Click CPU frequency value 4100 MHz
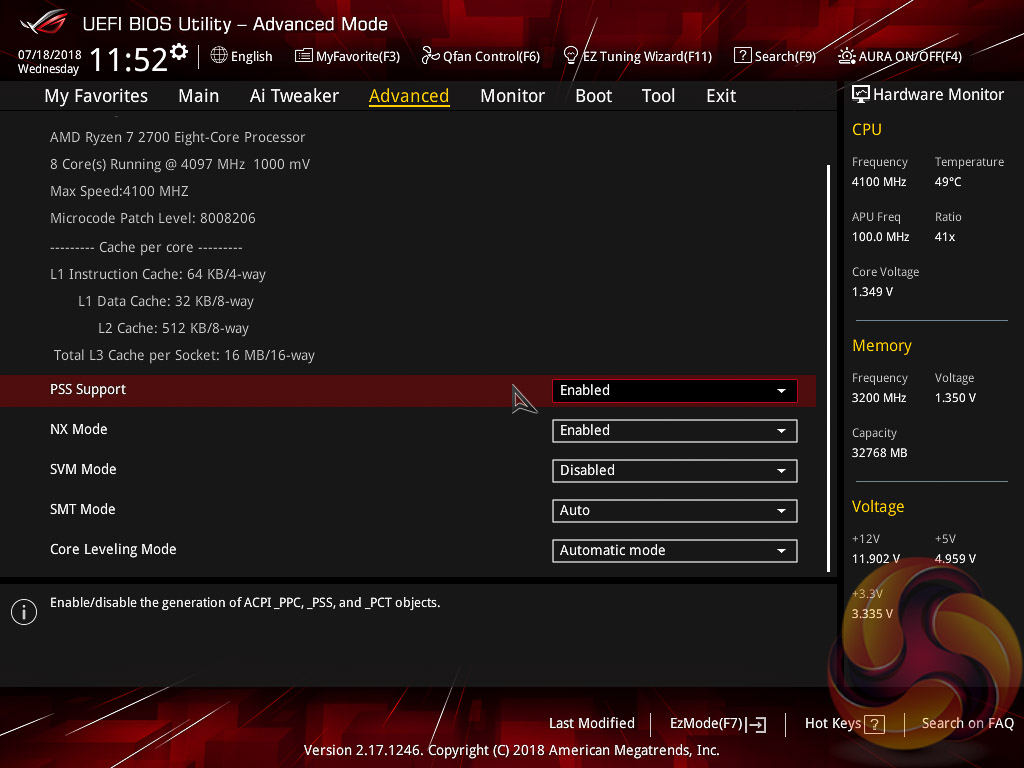 879,182
